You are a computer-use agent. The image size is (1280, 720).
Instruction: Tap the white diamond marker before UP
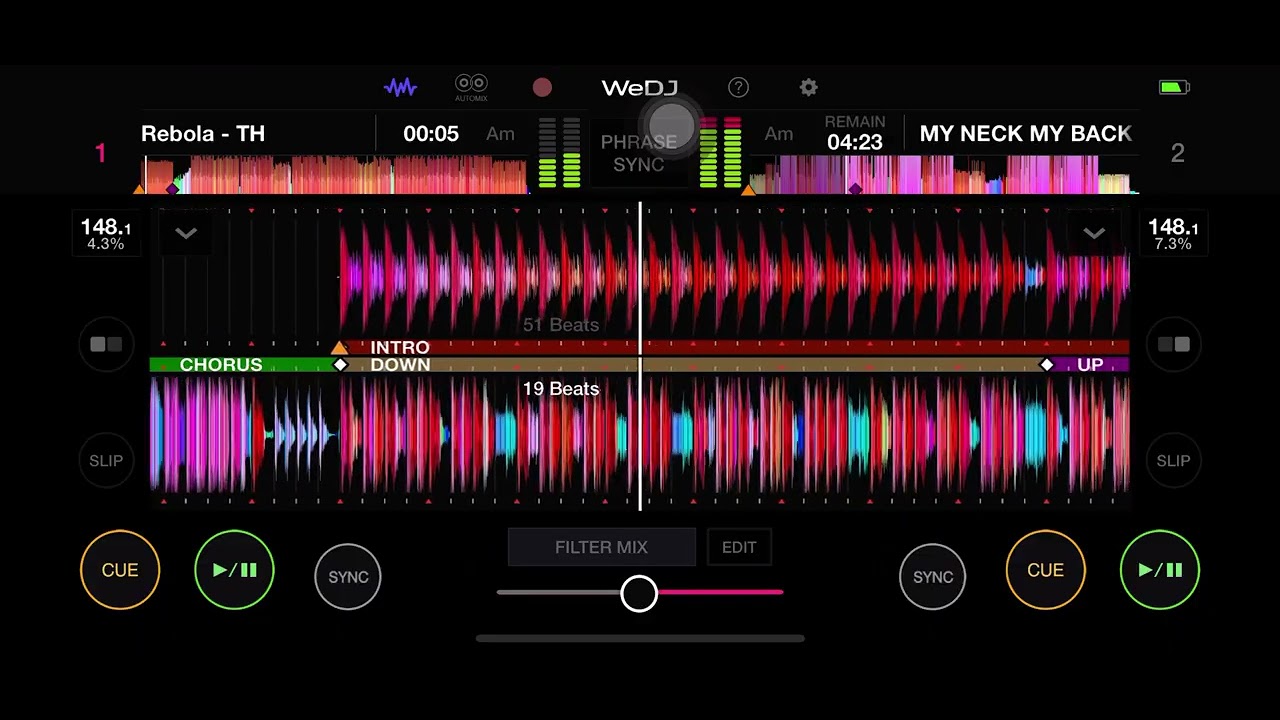1047,365
